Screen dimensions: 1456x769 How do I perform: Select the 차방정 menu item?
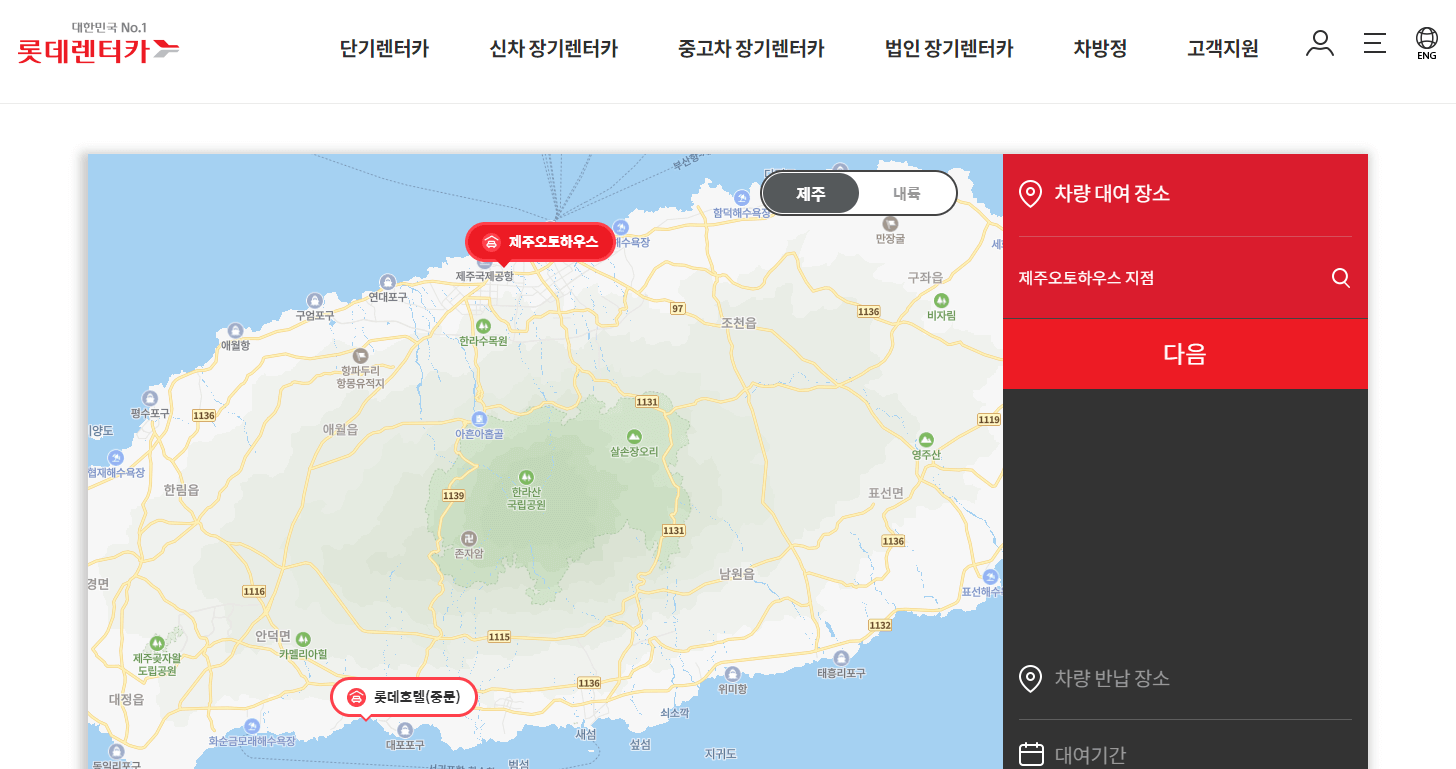click(x=1099, y=47)
